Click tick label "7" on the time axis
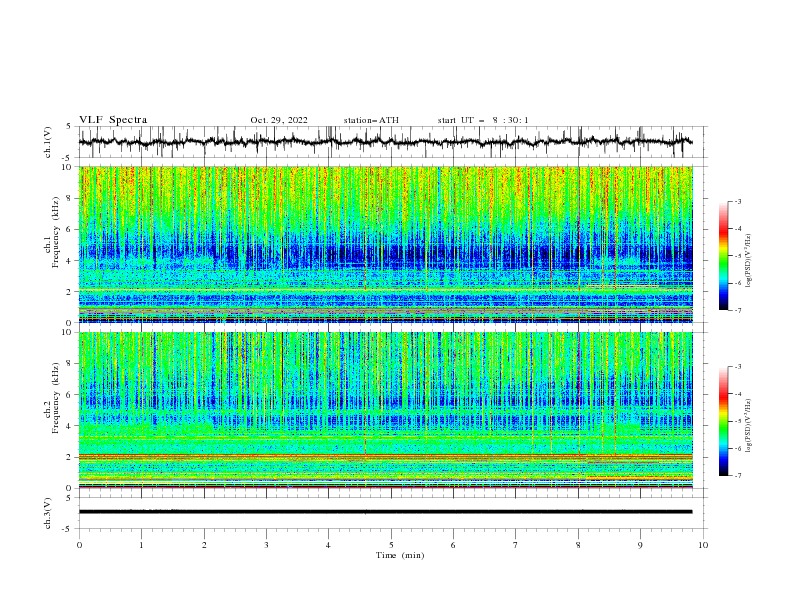This screenshot has width=792, height=612. click(x=516, y=545)
